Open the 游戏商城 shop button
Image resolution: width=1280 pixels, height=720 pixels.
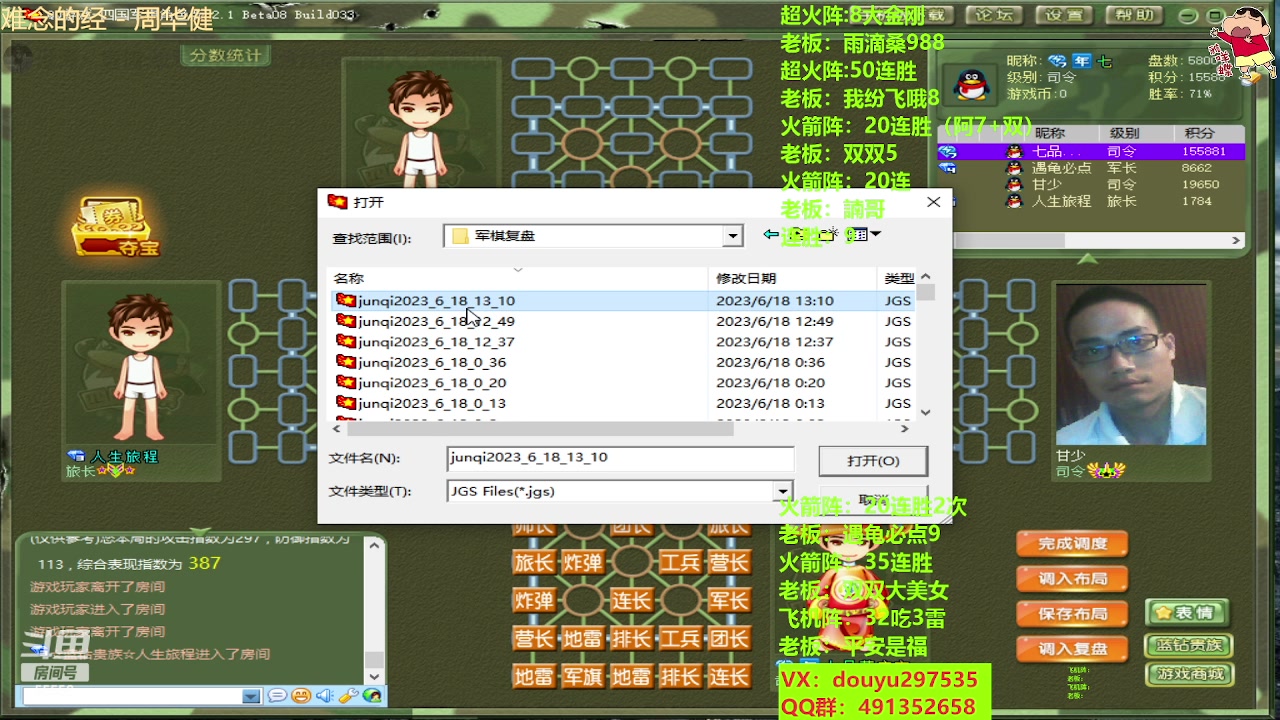(x=1189, y=674)
